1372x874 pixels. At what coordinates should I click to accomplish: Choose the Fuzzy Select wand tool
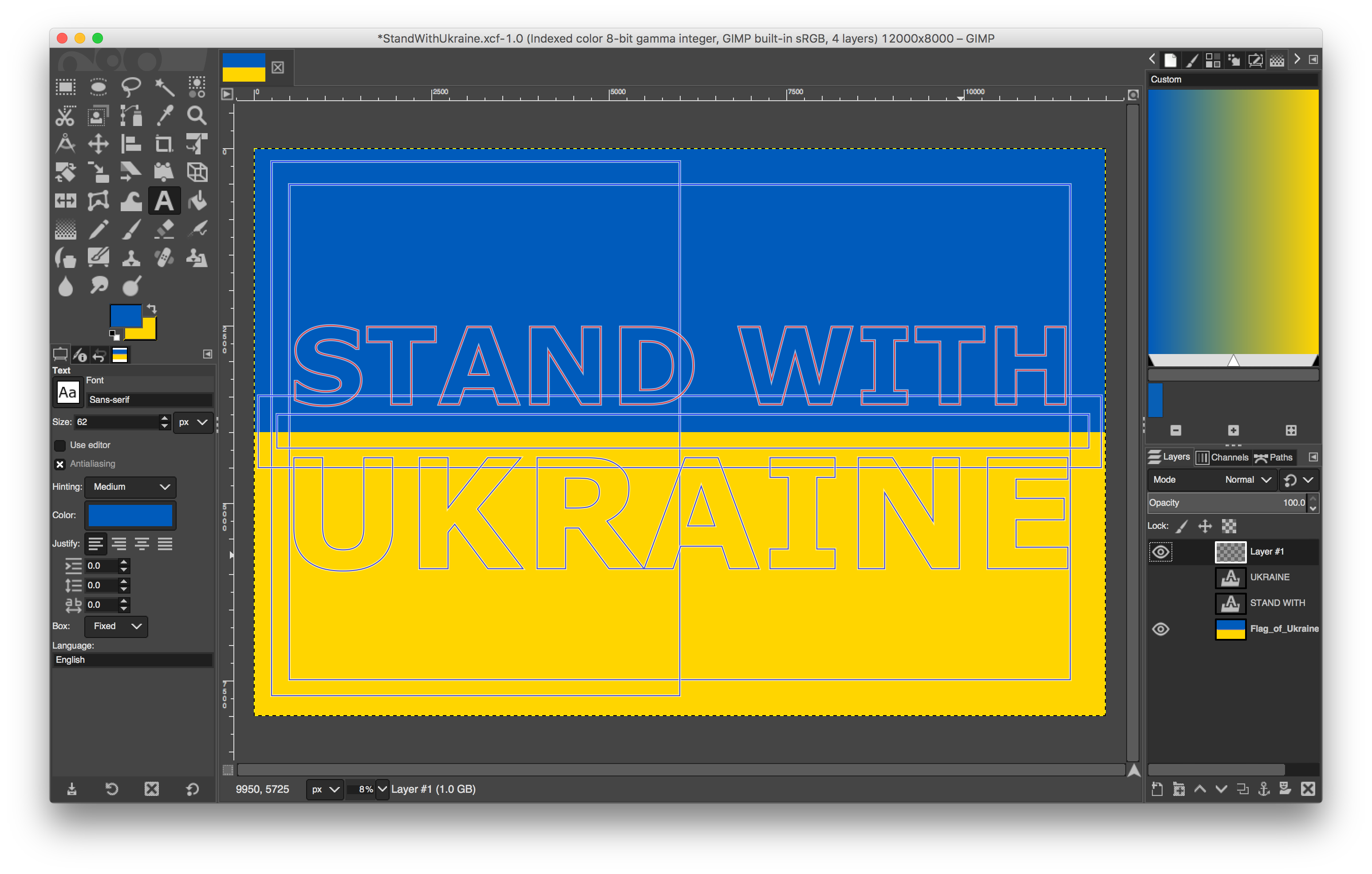click(164, 87)
